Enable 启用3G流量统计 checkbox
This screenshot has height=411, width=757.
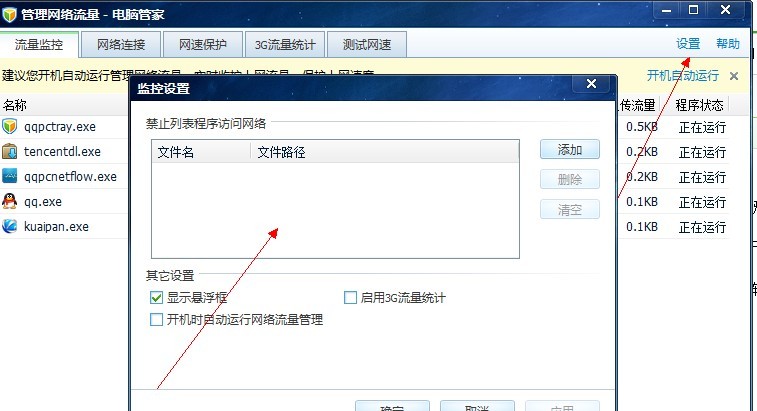click(x=350, y=298)
